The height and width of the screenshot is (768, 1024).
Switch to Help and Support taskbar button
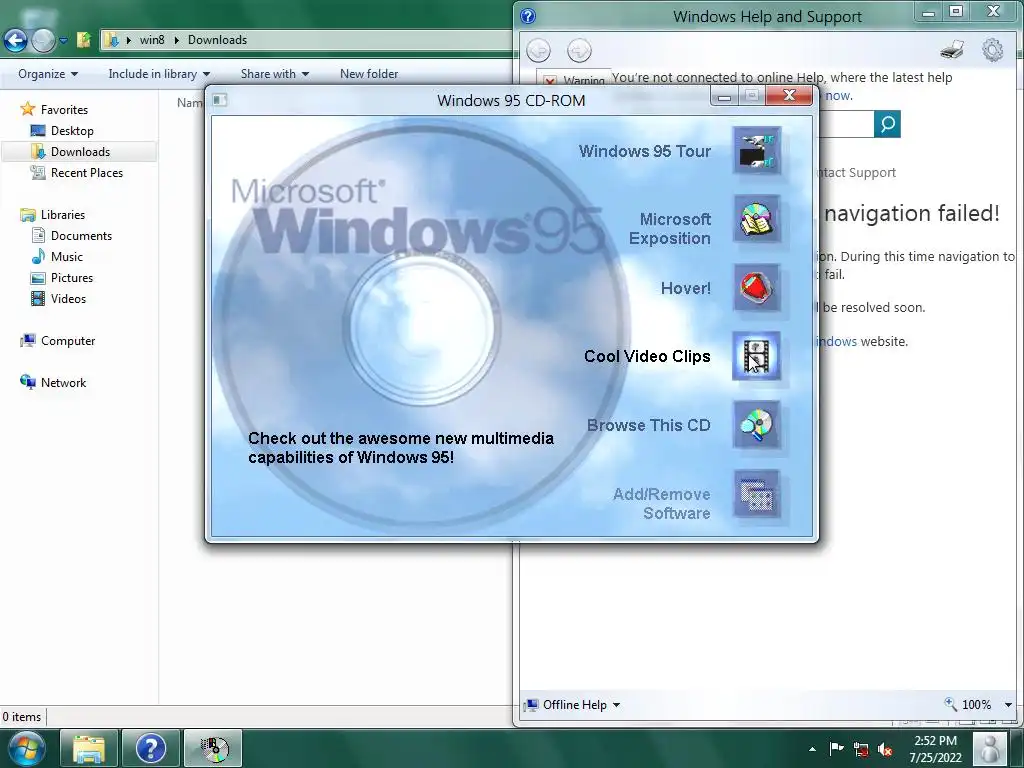150,748
